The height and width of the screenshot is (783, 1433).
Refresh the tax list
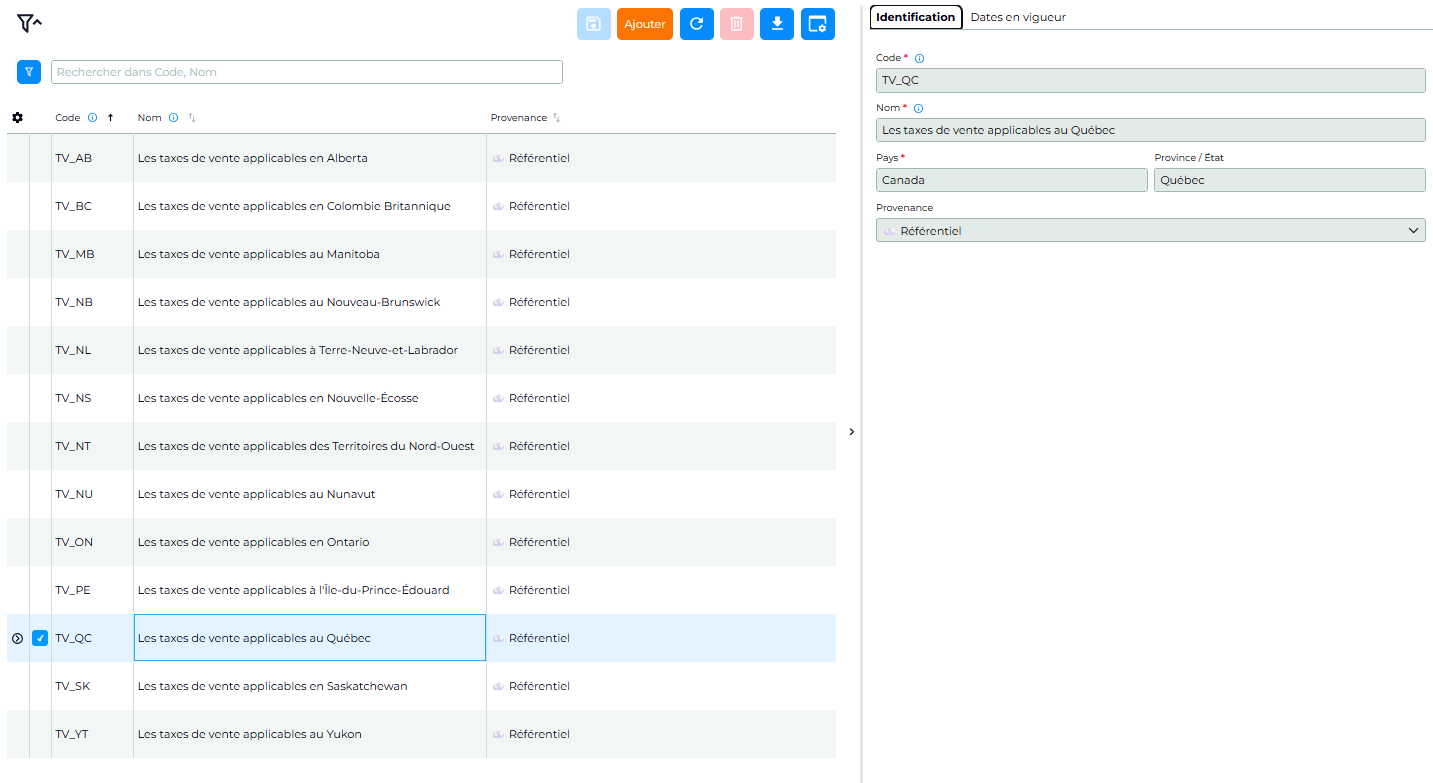click(x=697, y=24)
